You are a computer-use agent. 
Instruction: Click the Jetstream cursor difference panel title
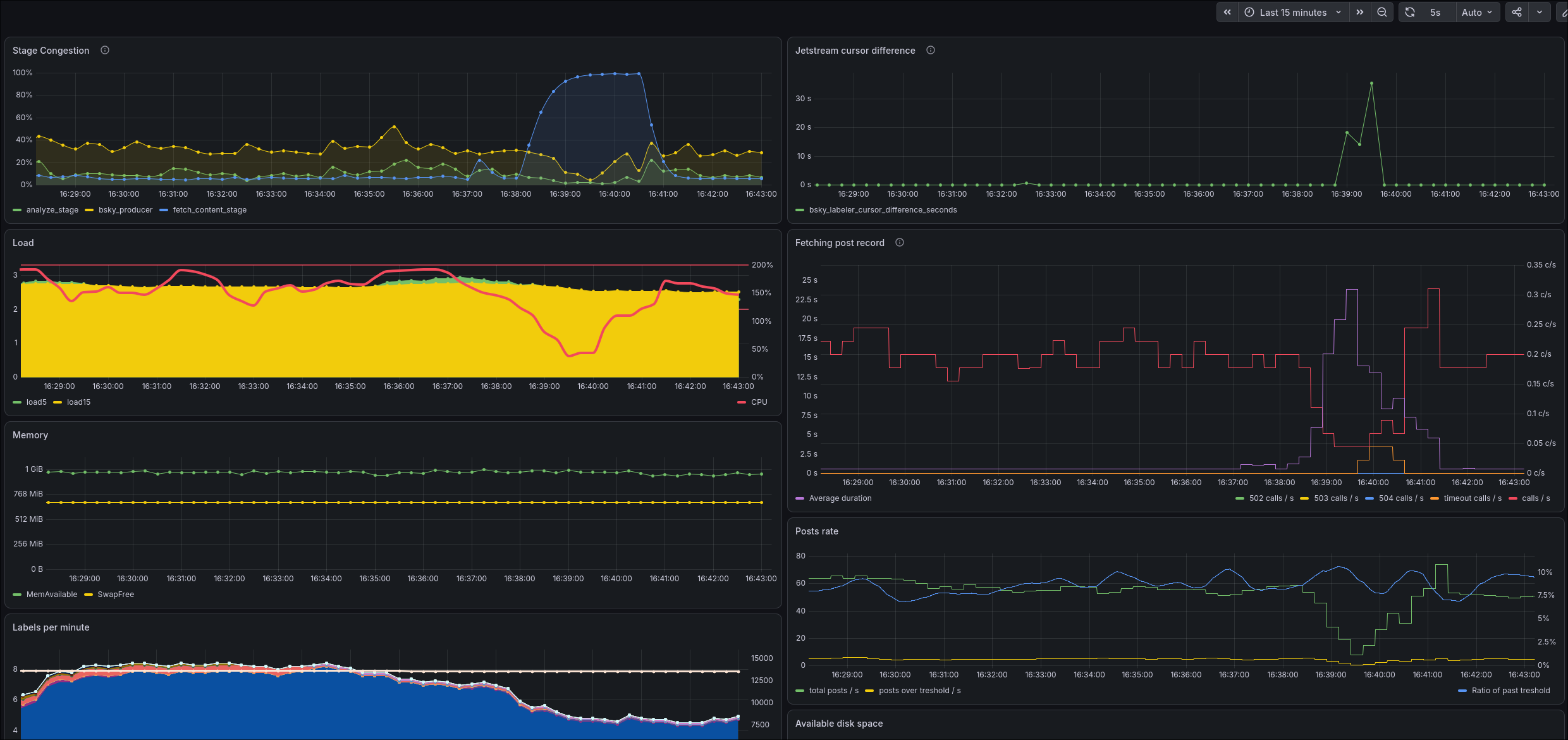855,51
